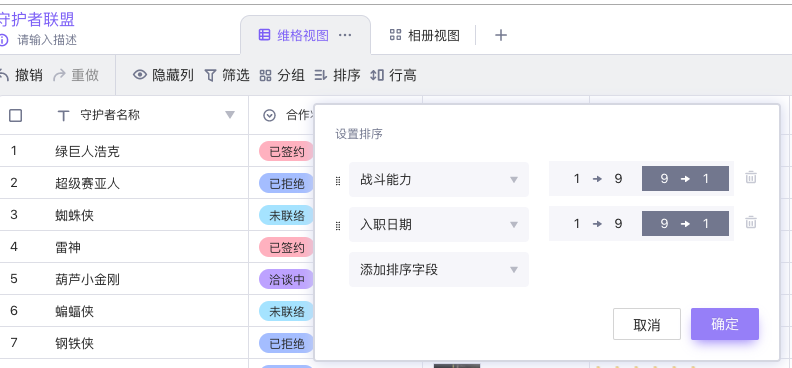The image size is (792, 368).
Task: Open the 入职日期 field dropdown
Action: tap(439, 224)
